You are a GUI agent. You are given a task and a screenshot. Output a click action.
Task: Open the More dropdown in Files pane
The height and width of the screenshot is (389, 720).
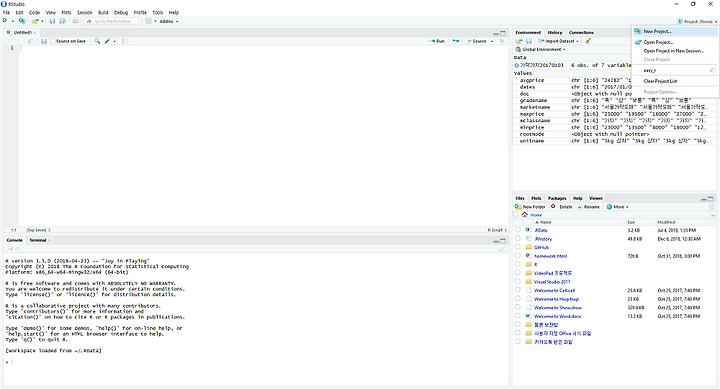[618, 207]
